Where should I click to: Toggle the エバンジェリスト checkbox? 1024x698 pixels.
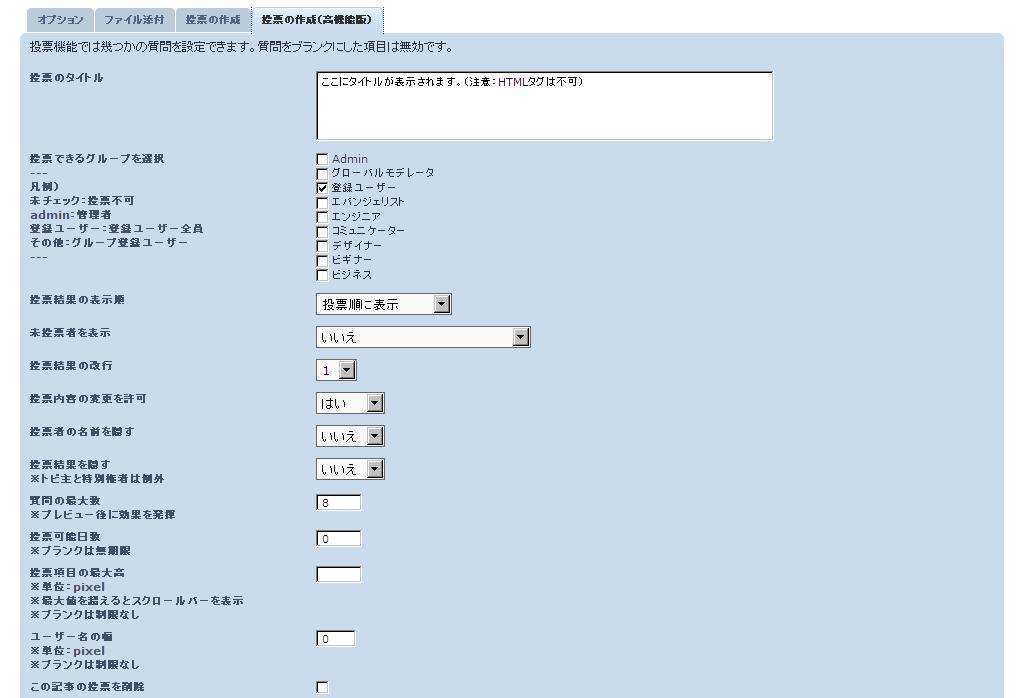(x=322, y=202)
